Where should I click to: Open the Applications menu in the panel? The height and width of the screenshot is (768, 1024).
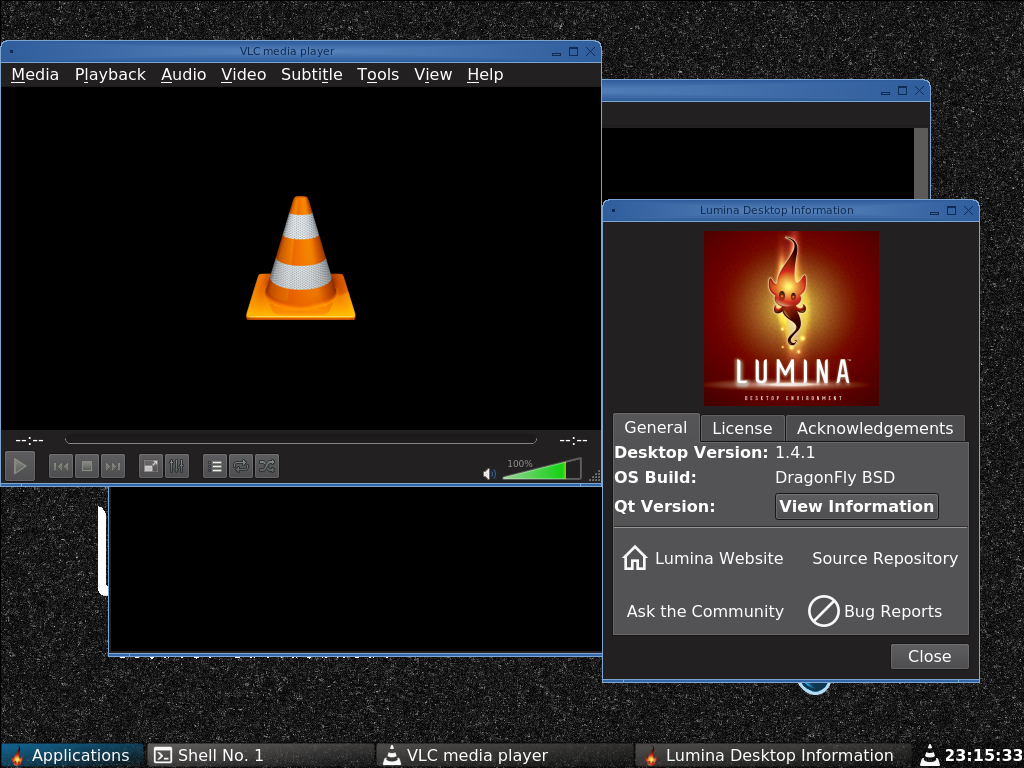point(72,756)
